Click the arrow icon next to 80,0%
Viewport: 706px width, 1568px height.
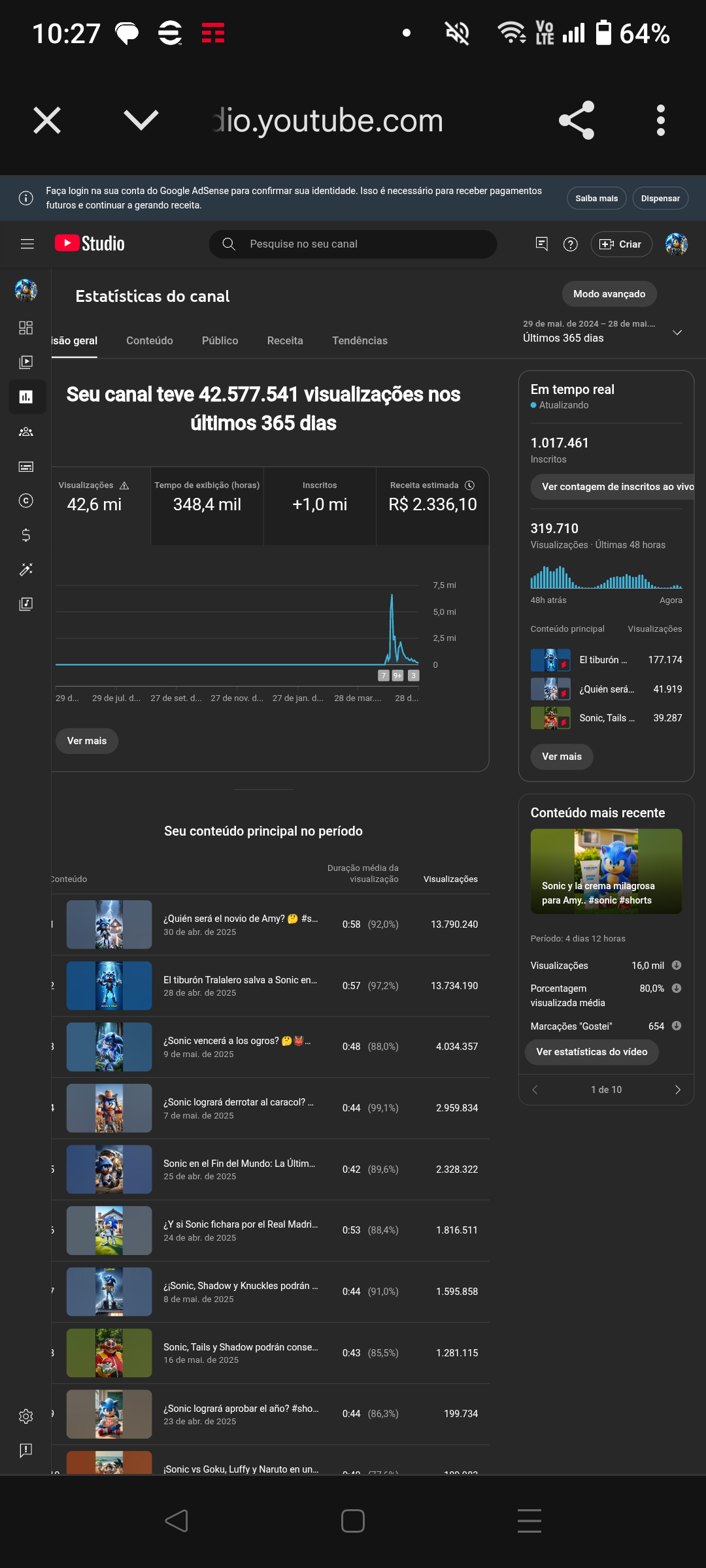click(x=677, y=988)
